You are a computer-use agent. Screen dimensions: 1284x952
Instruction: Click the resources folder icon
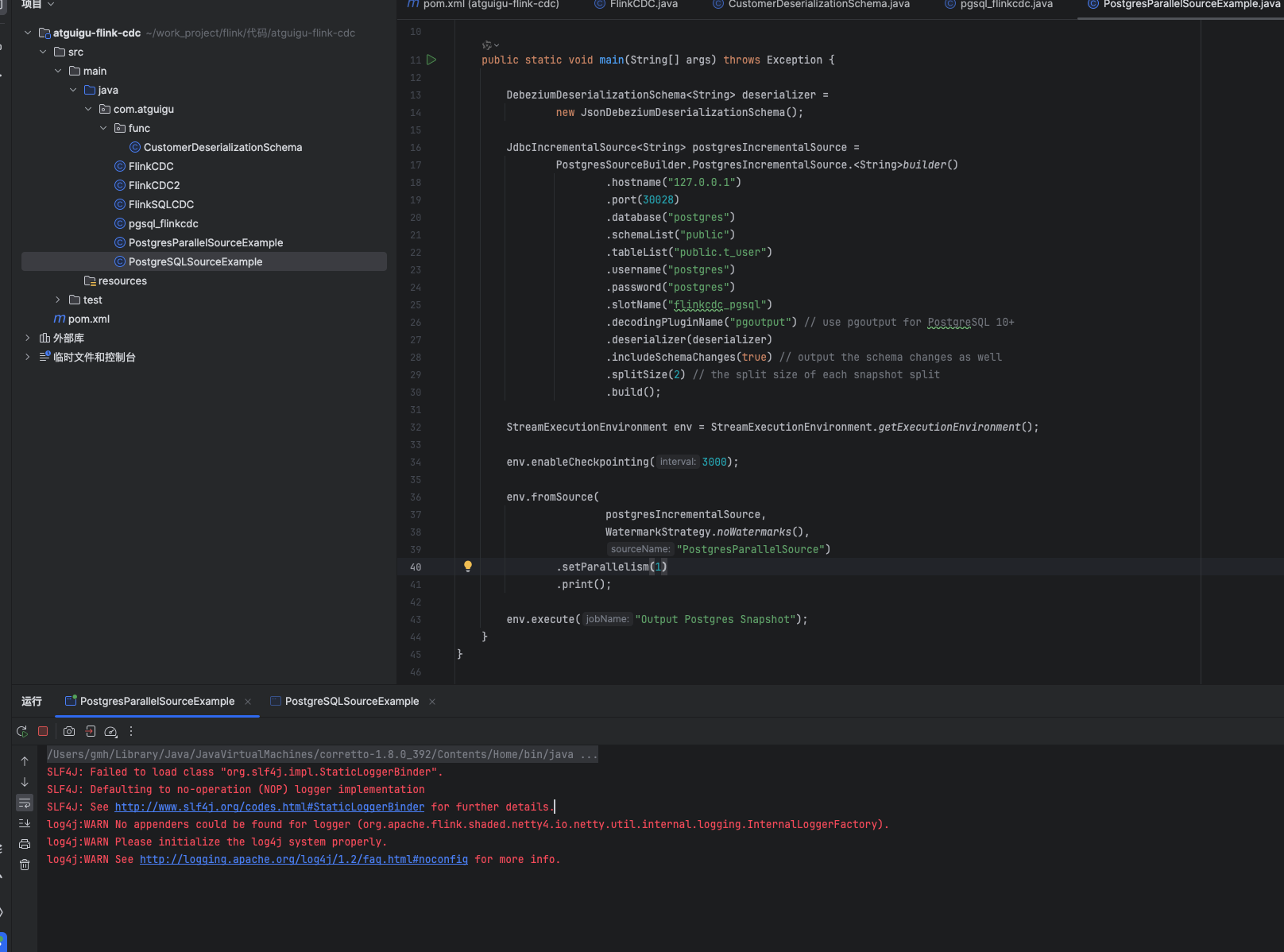[90, 281]
